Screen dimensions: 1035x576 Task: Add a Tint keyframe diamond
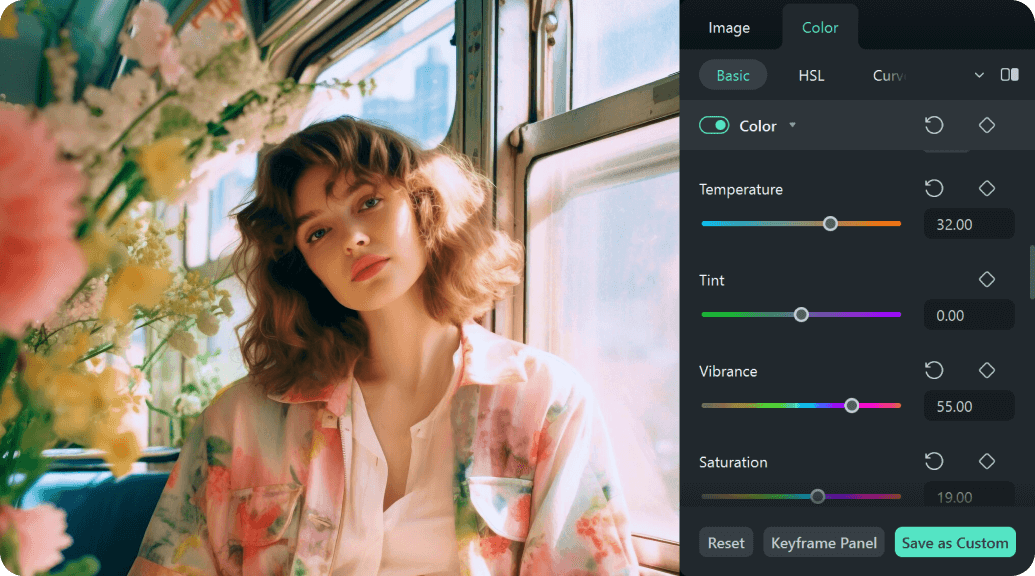987,280
